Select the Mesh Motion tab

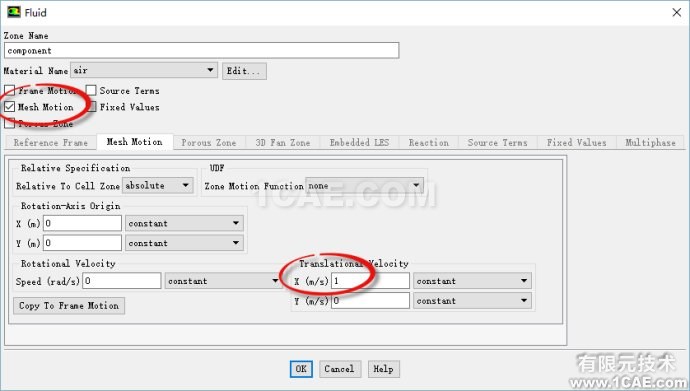click(135, 142)
